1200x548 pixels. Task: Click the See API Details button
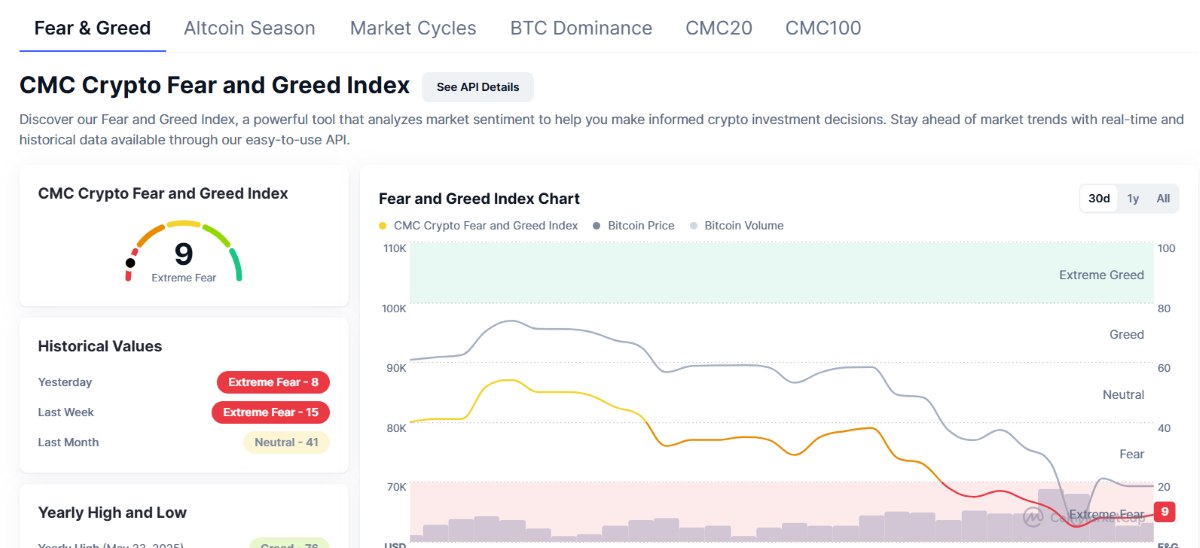[478, 87]
